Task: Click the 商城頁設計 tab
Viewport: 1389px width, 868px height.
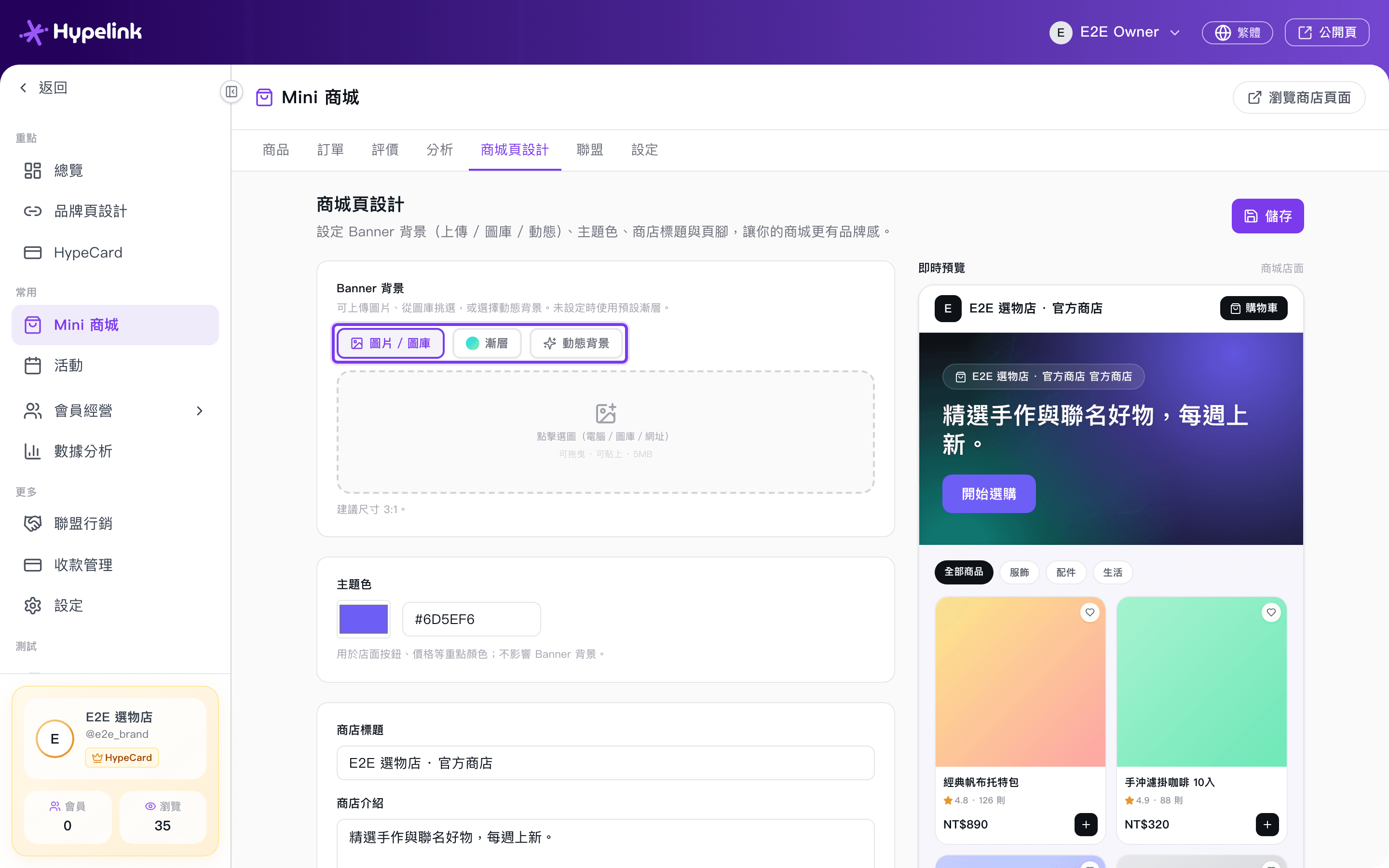Action: (515, 150)
